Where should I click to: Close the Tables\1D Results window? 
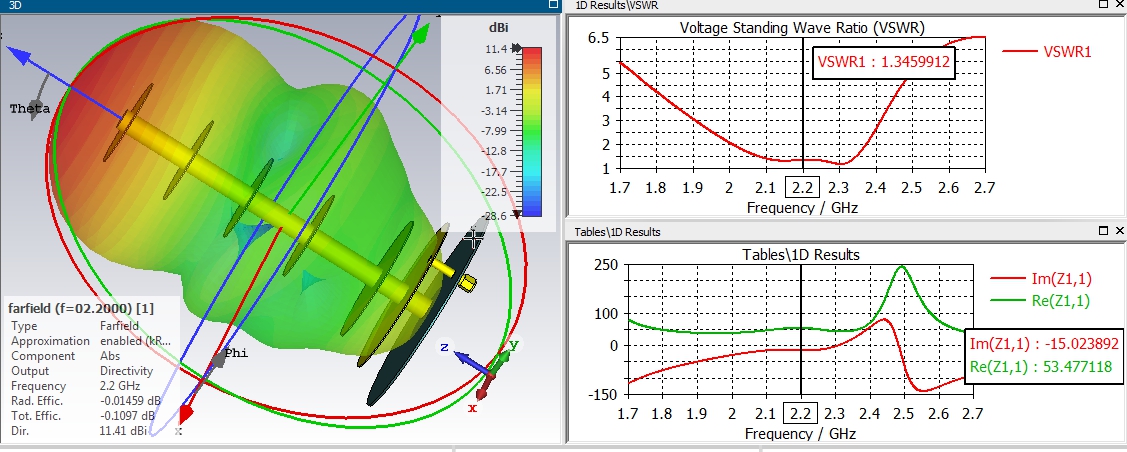(x=1119, y=231)
